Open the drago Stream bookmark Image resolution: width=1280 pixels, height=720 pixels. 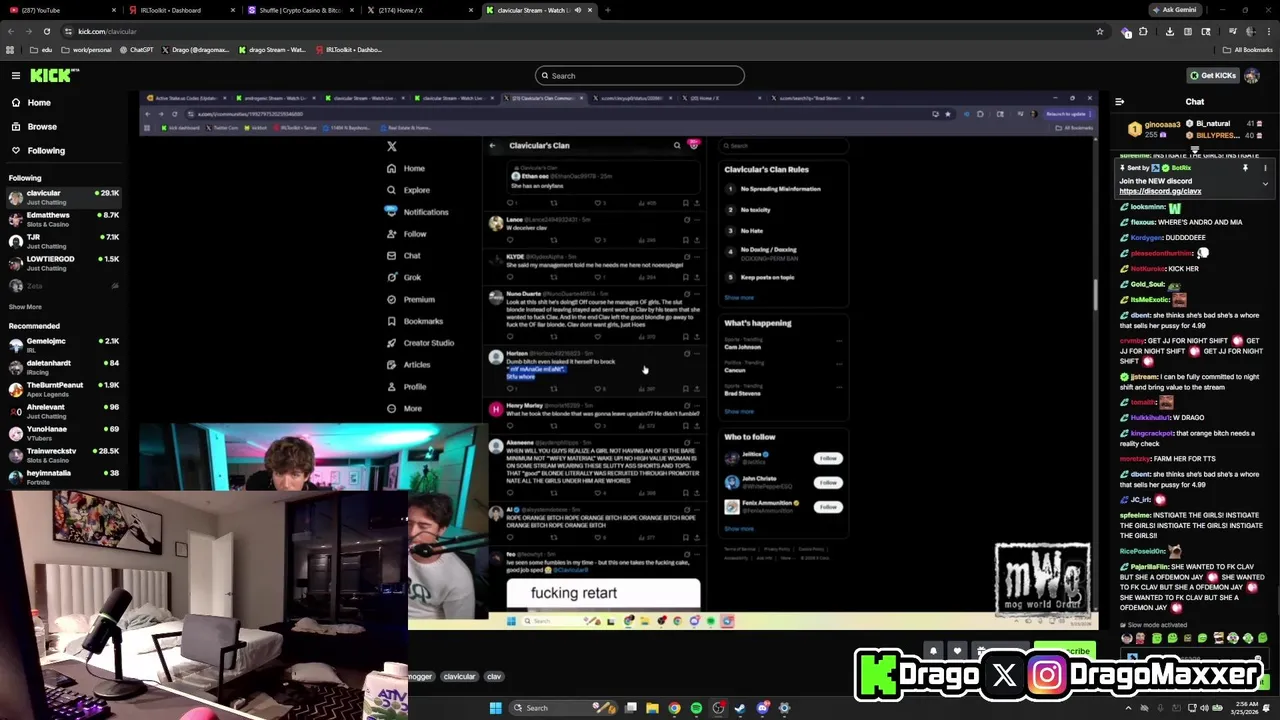click(x=272, y=49)
